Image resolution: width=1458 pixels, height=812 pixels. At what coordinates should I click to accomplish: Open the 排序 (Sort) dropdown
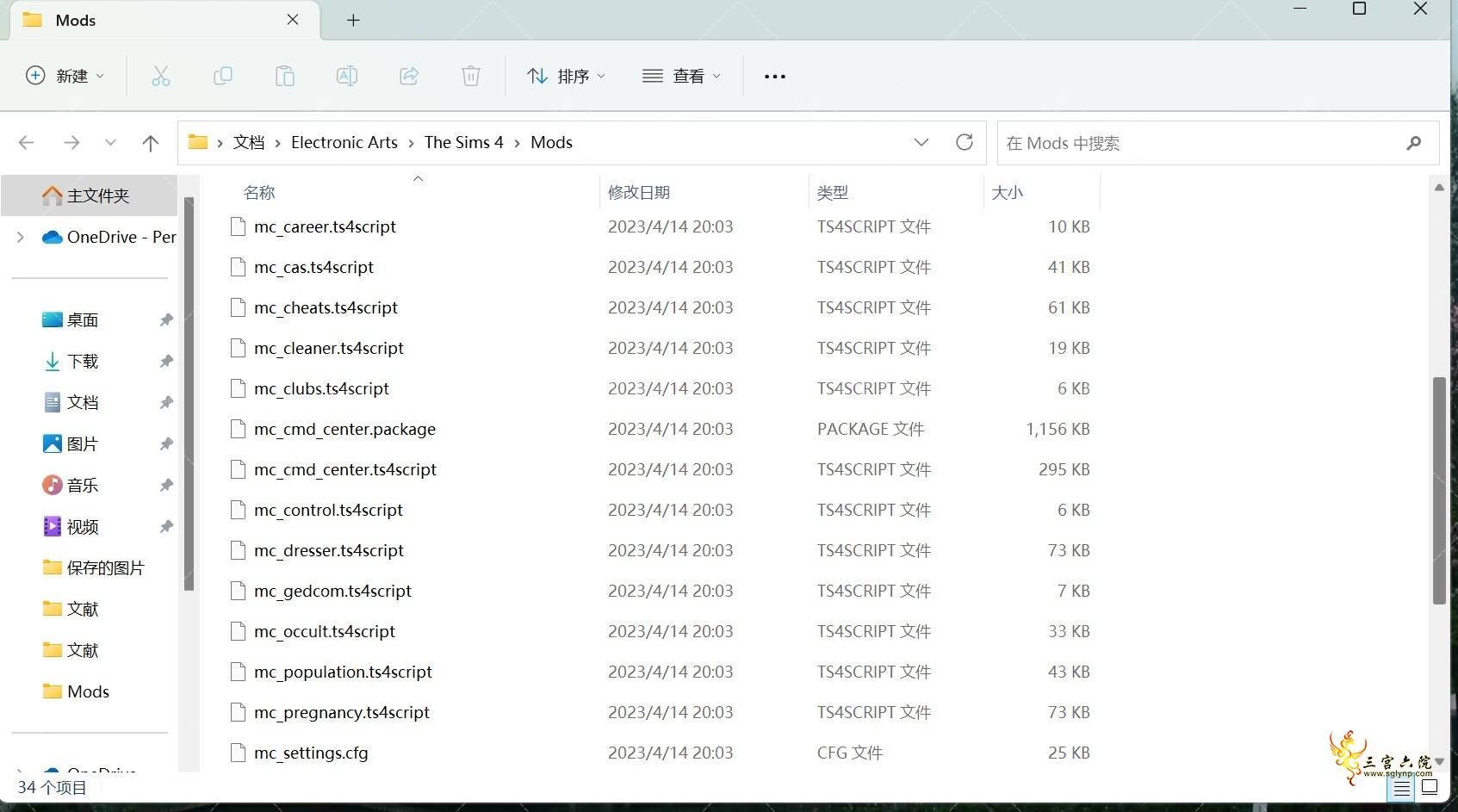(567, 76)
